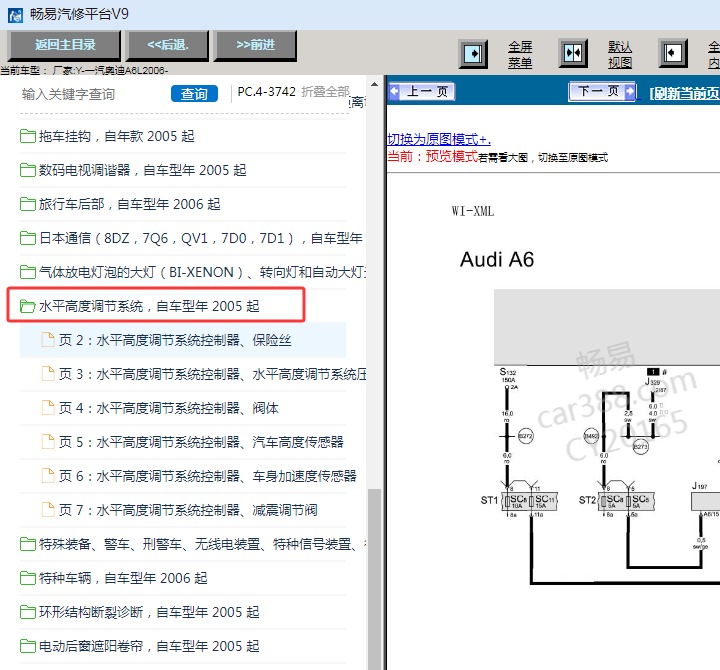Click the 默认视图 text label

coord(620,54)
